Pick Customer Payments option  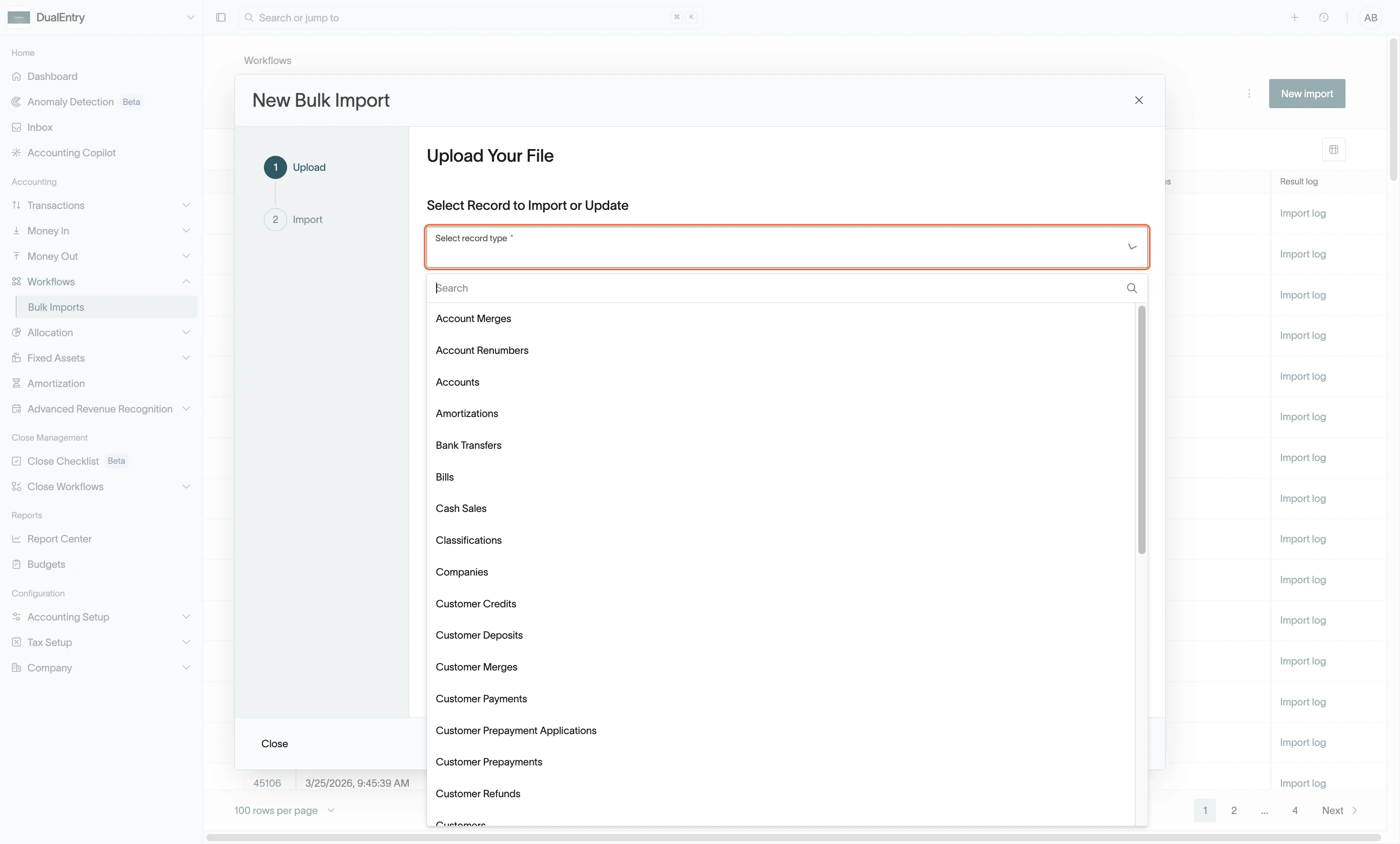tap(781, 699)
